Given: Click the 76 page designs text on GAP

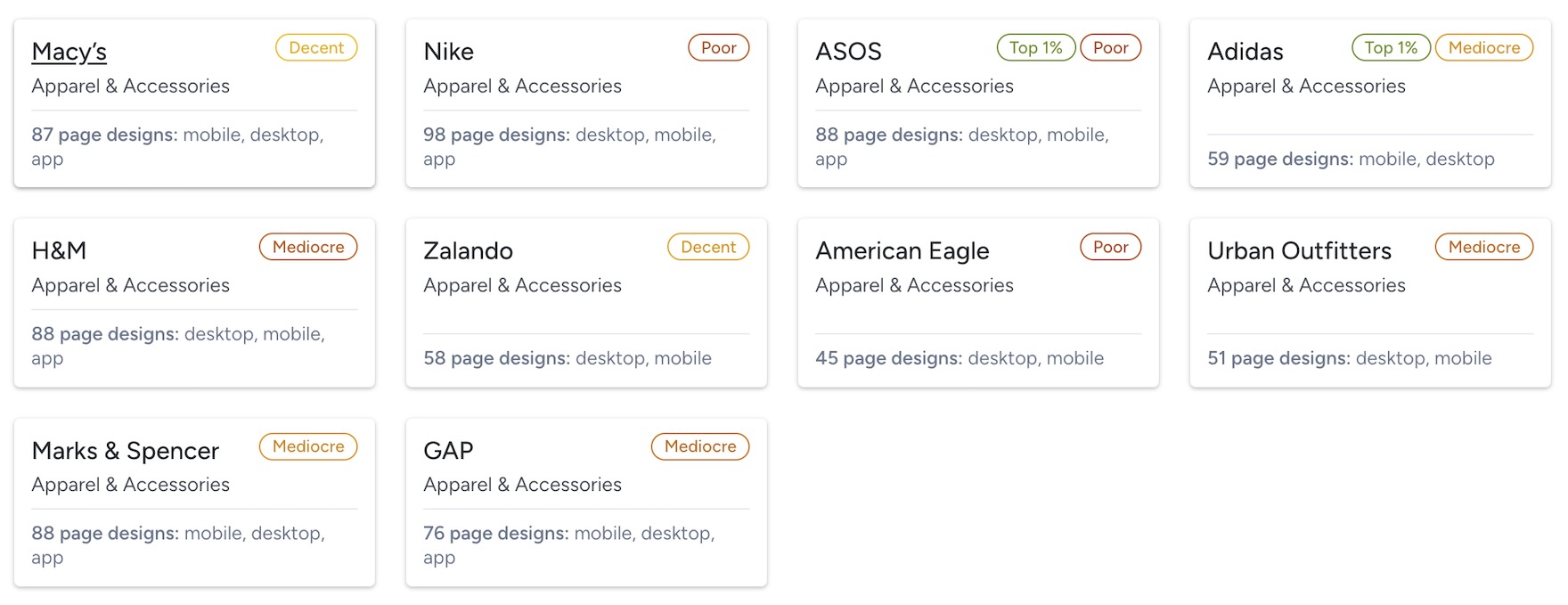Looking at the screenshot, I should pyautogui.click(x=495, y=534).
